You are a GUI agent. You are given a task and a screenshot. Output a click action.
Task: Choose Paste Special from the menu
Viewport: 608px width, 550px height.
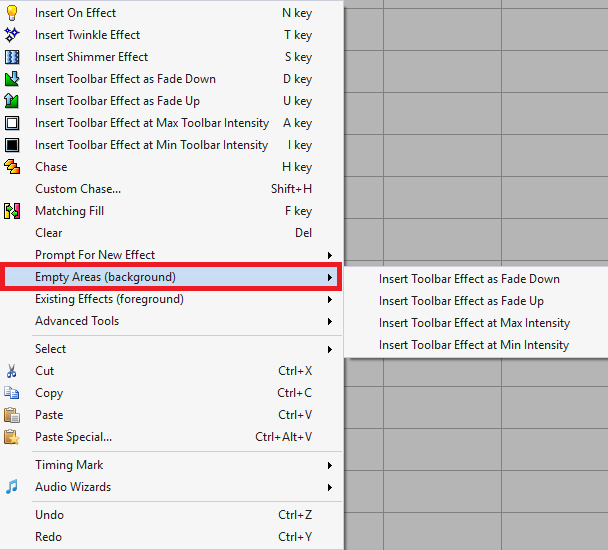coord(73,437)
